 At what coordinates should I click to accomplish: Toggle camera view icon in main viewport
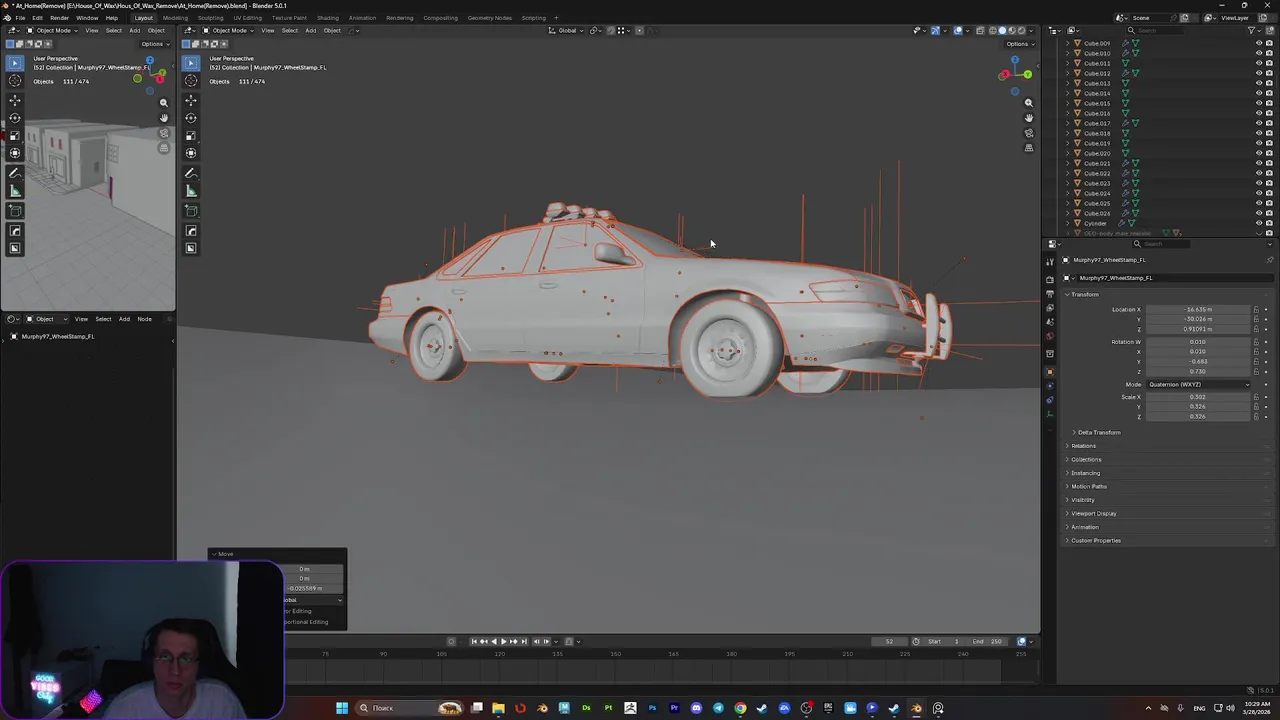tap(1028, 132)
